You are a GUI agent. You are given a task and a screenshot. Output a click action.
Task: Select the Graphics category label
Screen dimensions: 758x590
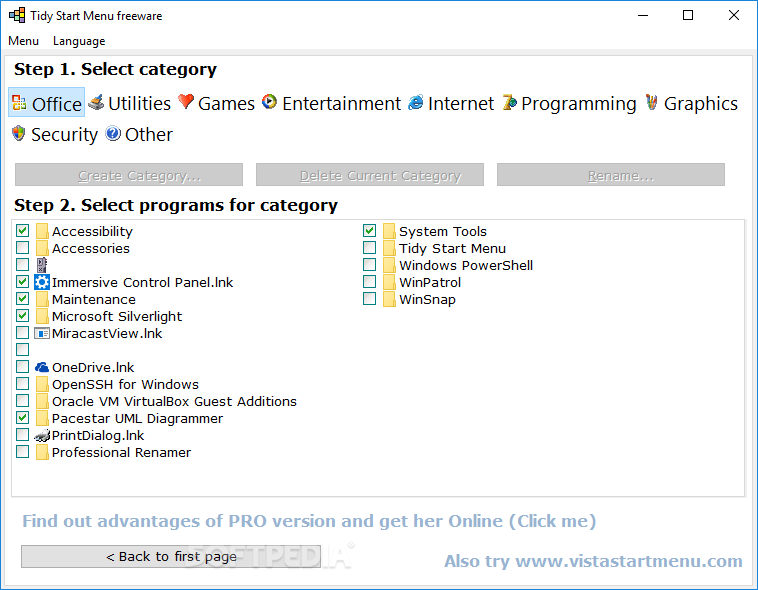[x=700, y=103]
